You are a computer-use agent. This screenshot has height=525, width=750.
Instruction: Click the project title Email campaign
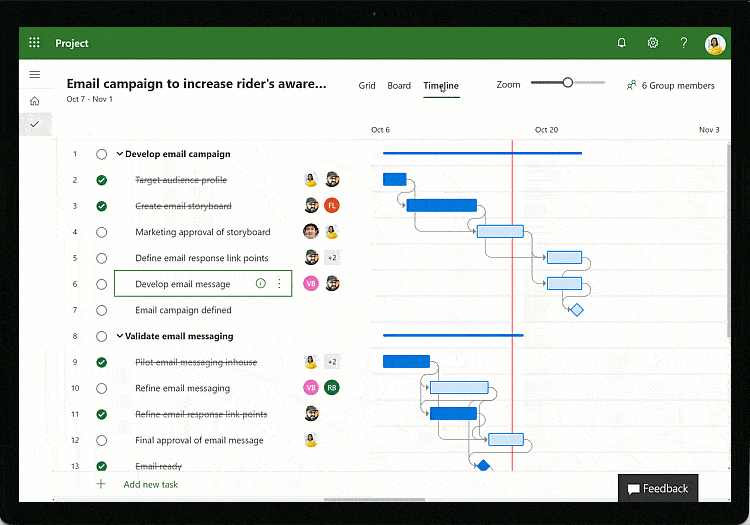[x=197, y=84]
